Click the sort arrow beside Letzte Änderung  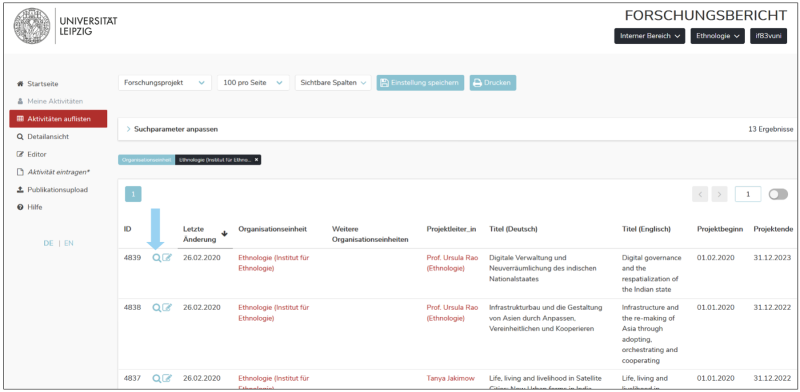point(224,234)
